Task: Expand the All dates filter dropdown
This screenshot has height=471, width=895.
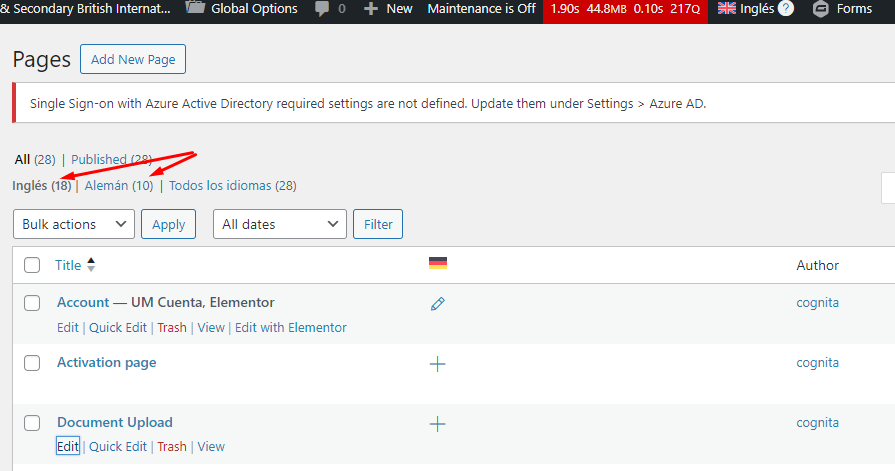Action: pyautogui.click(x=279, y=224)
